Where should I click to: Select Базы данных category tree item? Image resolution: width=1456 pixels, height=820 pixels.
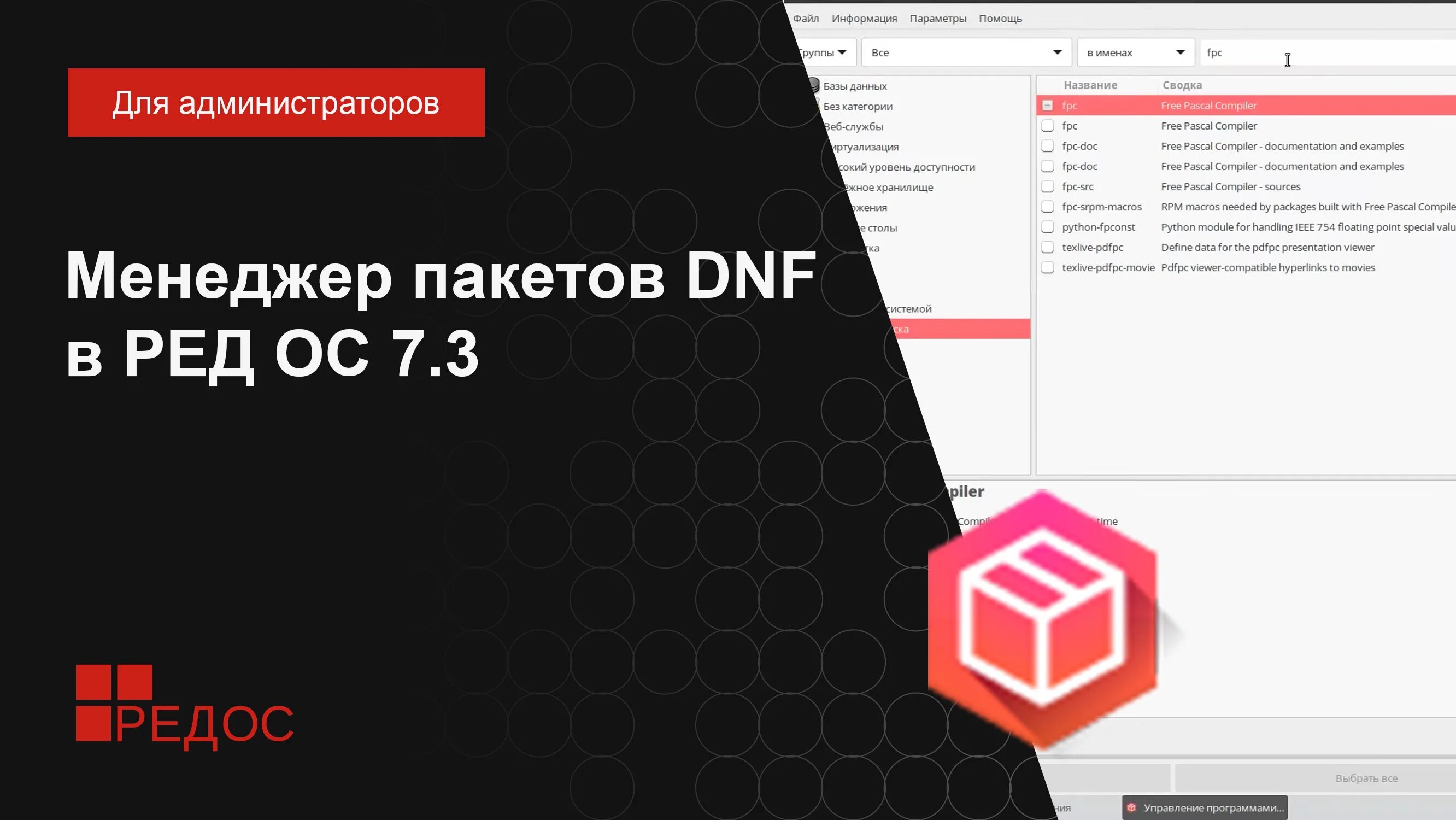pos(855,85)
